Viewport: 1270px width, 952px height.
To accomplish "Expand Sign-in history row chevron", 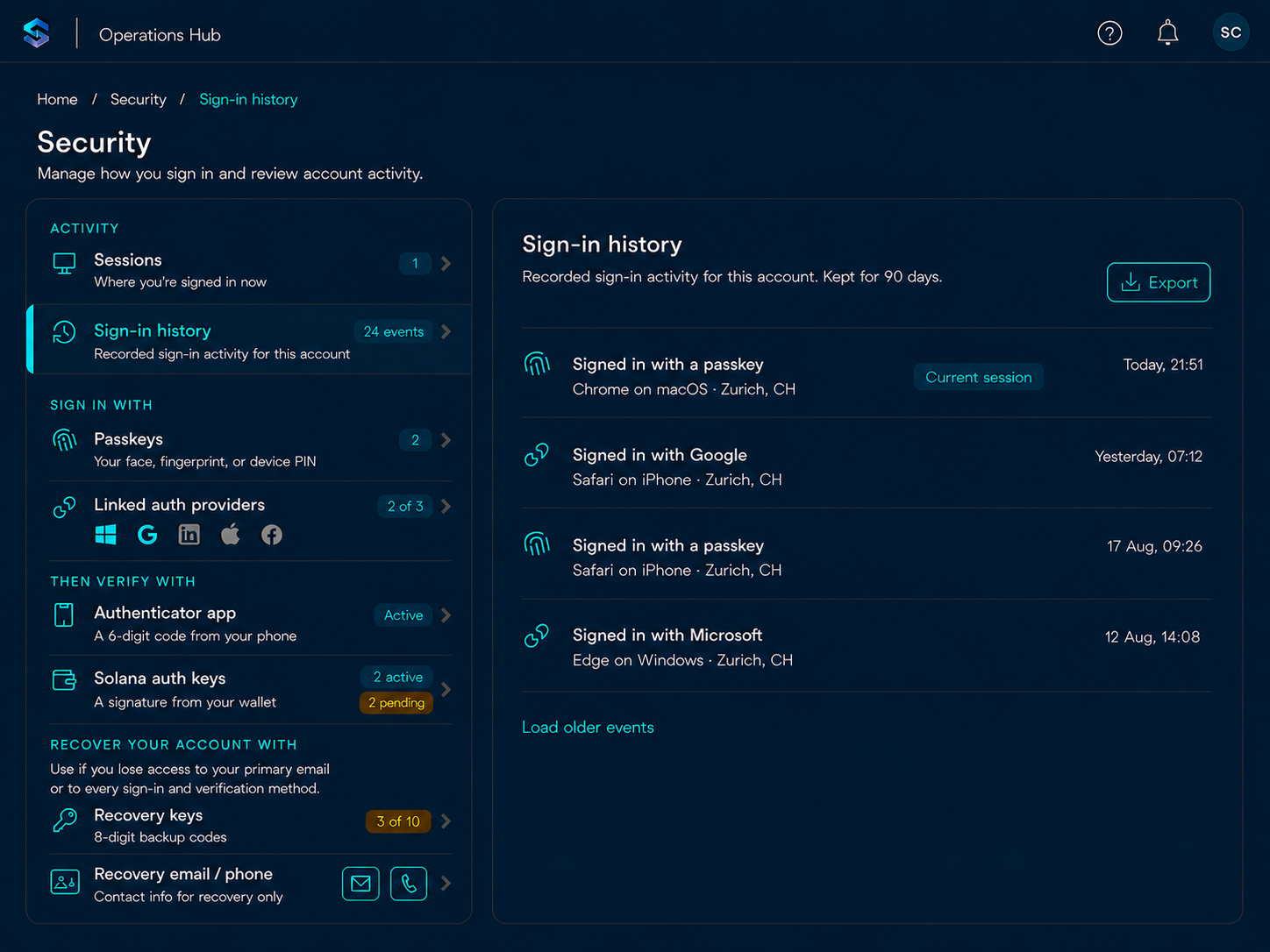I will [446, 331].
